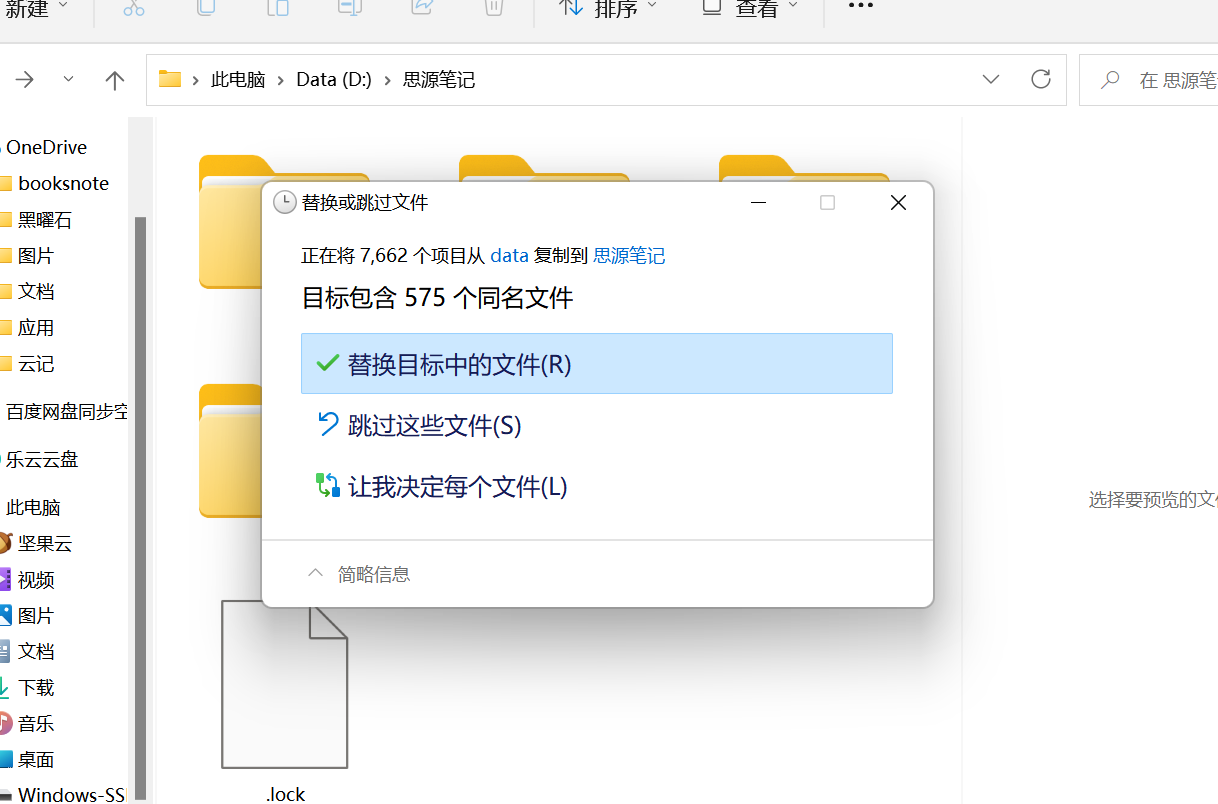Click the search box for 思源笔记
This screenshot has width=1218, height=804.
click(1148, 80)
